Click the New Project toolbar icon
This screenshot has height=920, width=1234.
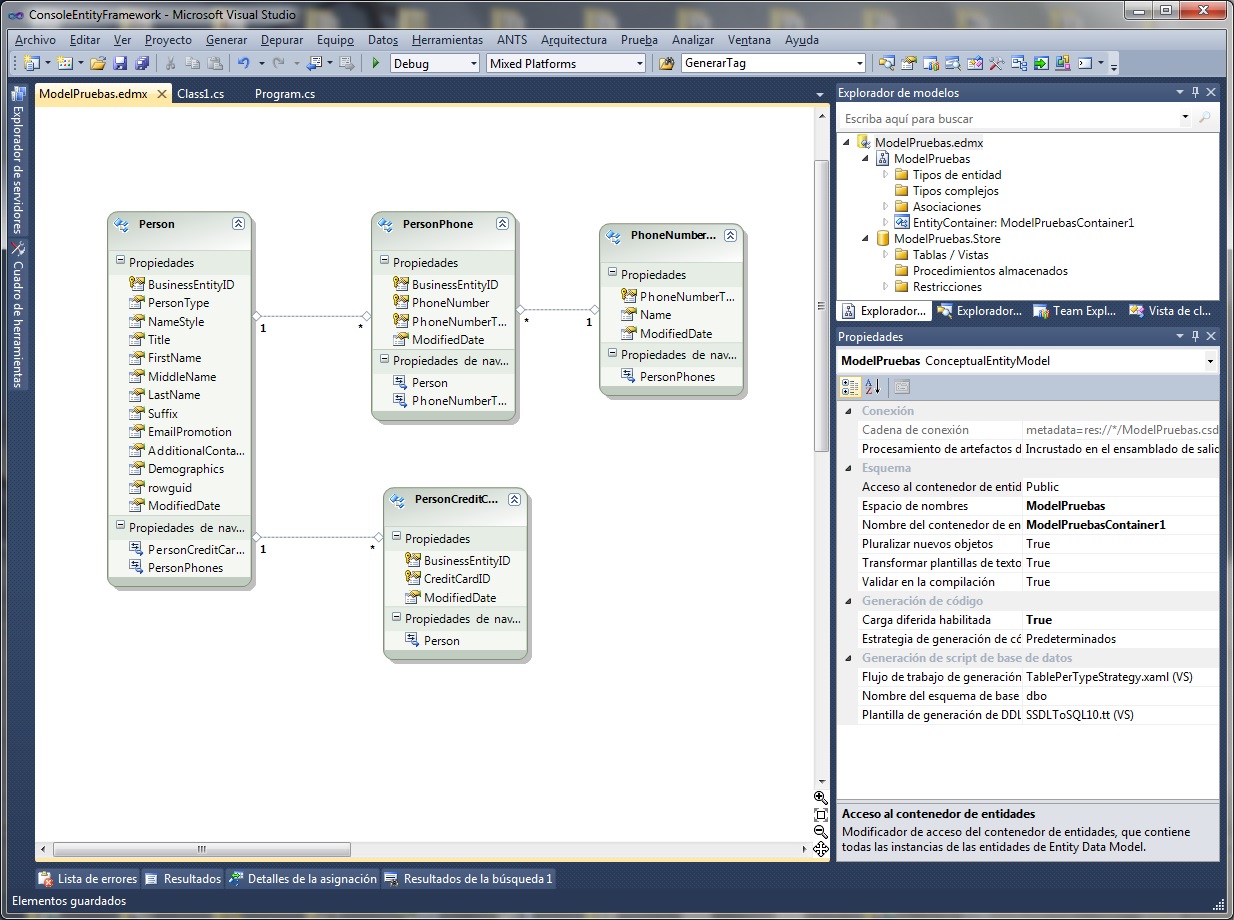[30, 63]
